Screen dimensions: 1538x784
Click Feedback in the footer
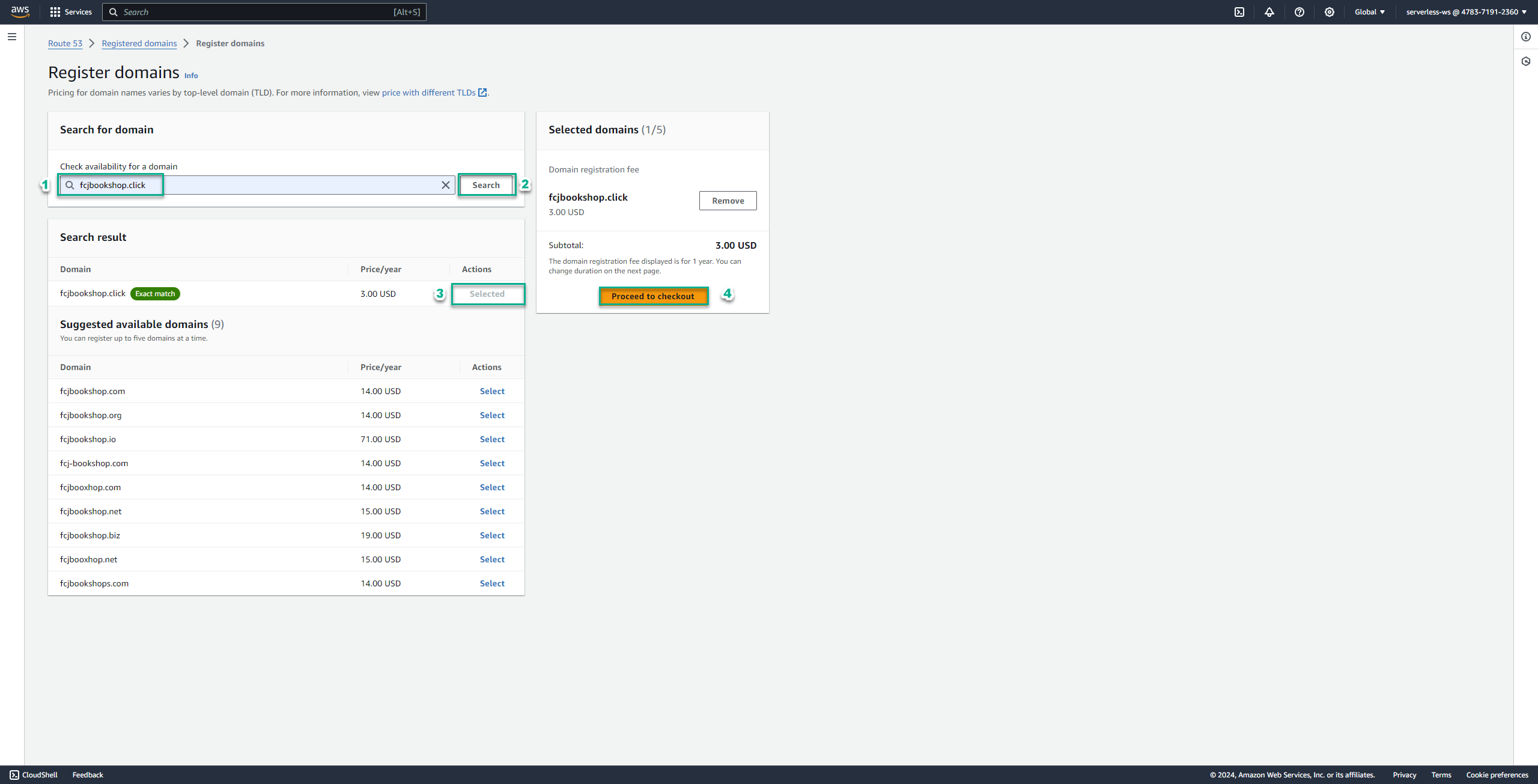tap(88, 775)
